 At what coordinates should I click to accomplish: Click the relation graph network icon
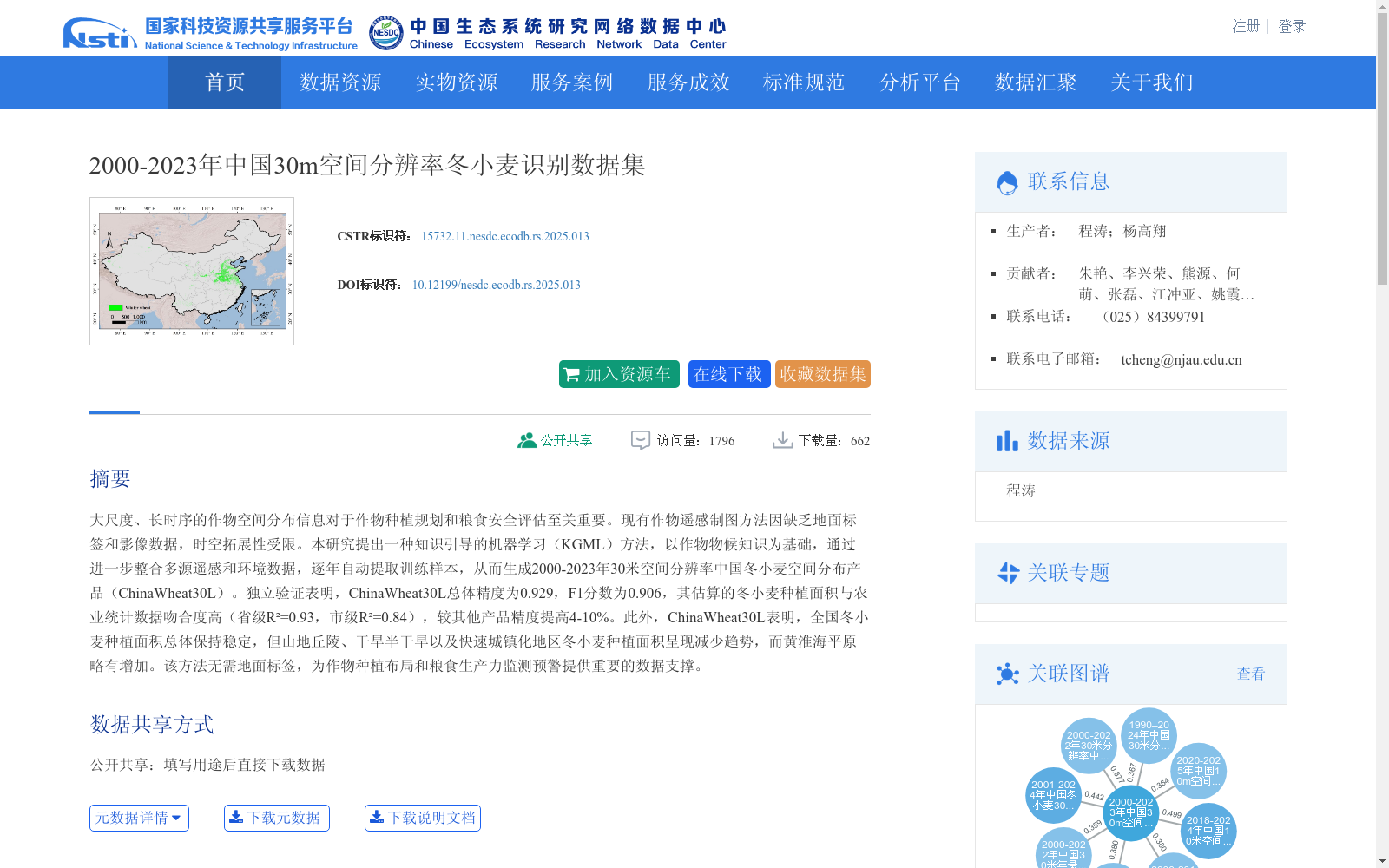coord(1007,674)
